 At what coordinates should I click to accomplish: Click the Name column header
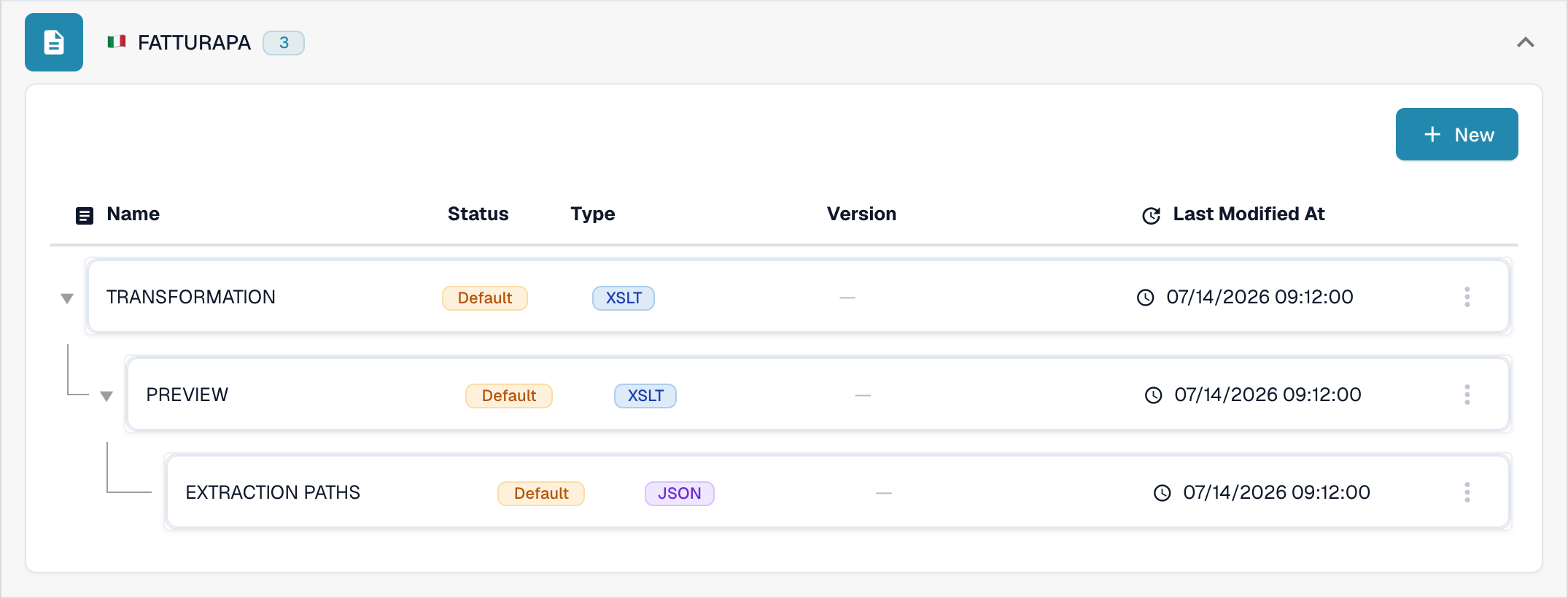pyautogui.click(x=133, y=214)
